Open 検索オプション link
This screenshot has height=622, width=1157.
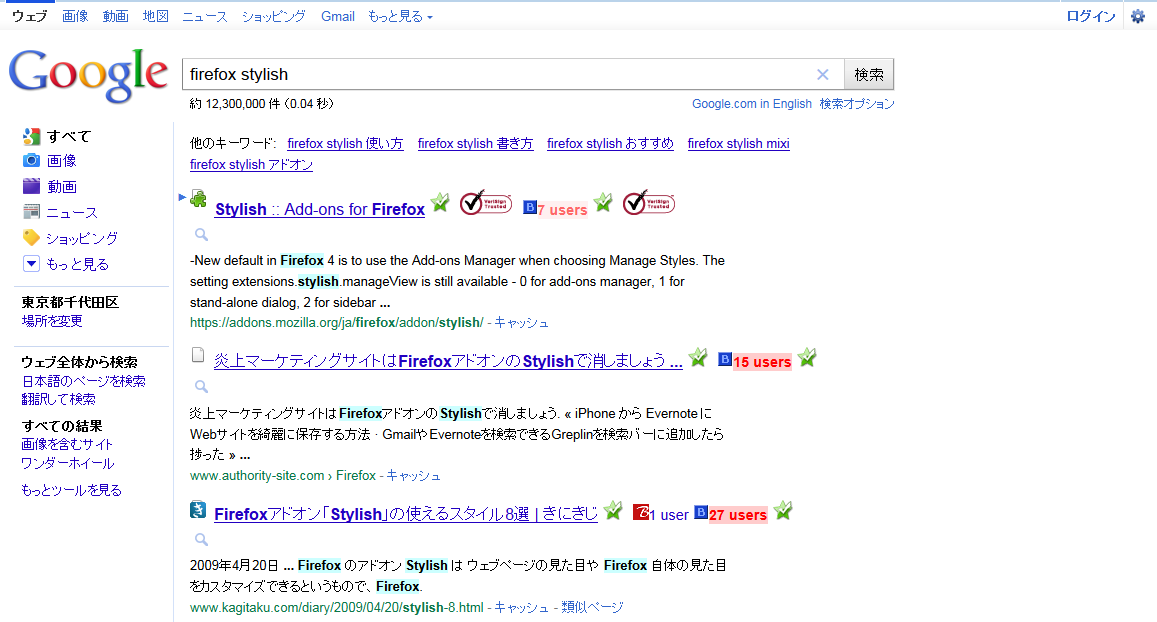click(x=857, y=104)
